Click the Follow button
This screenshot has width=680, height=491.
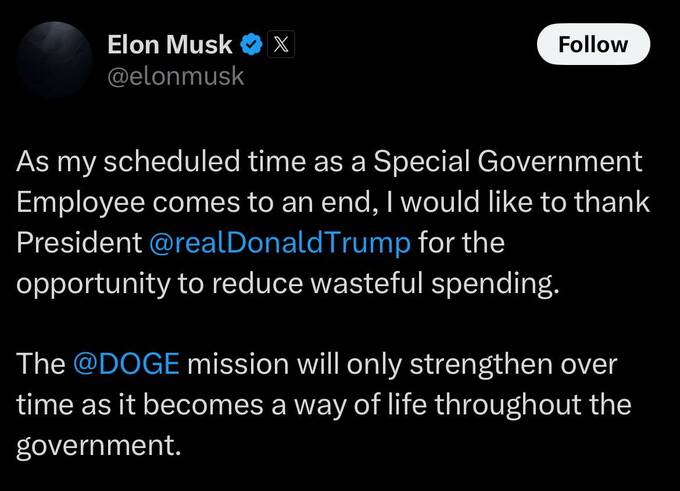(x=592, y=45)
